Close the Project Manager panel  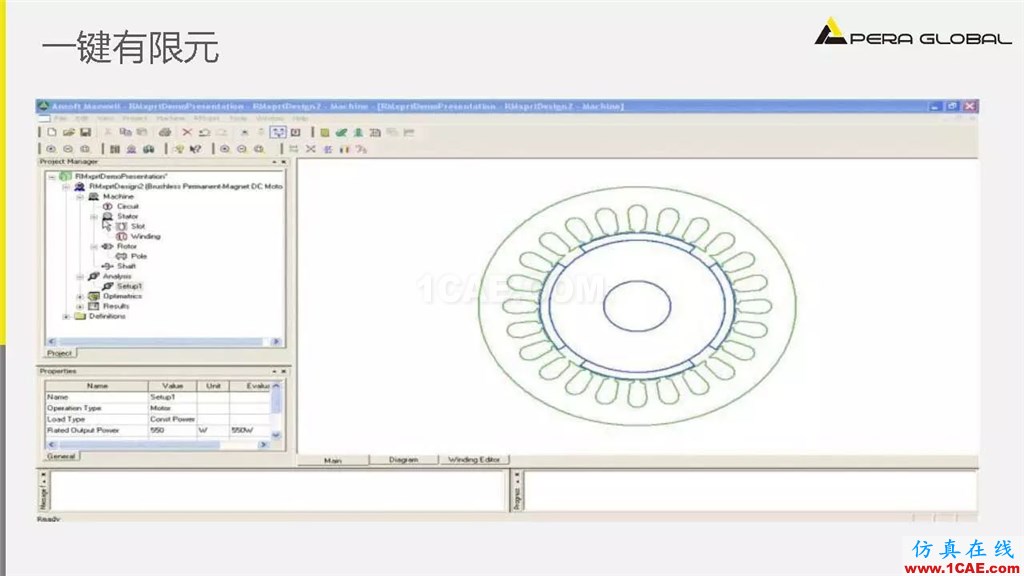pos(283,162)
